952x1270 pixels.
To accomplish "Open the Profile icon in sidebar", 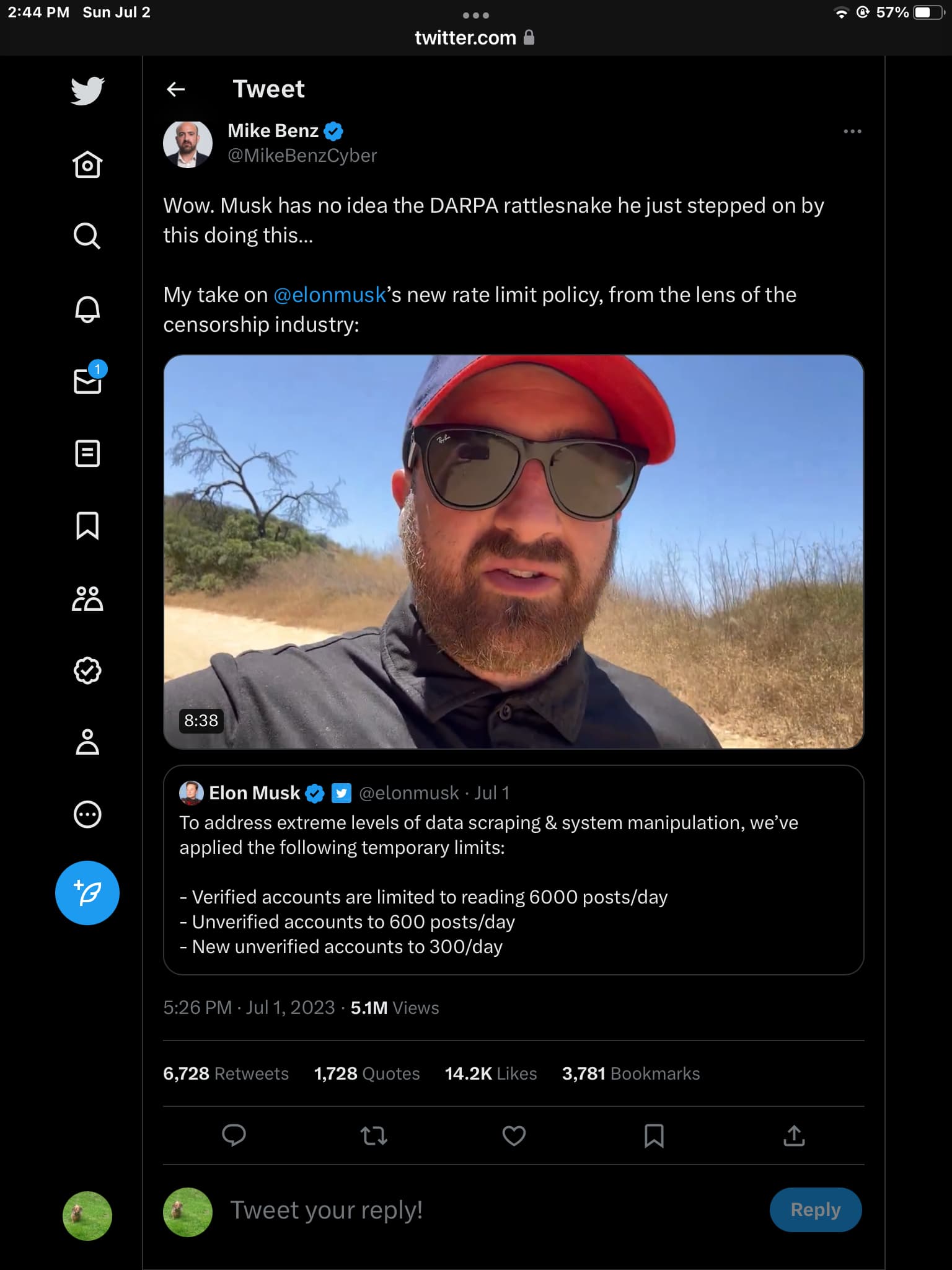I will 87,742.
